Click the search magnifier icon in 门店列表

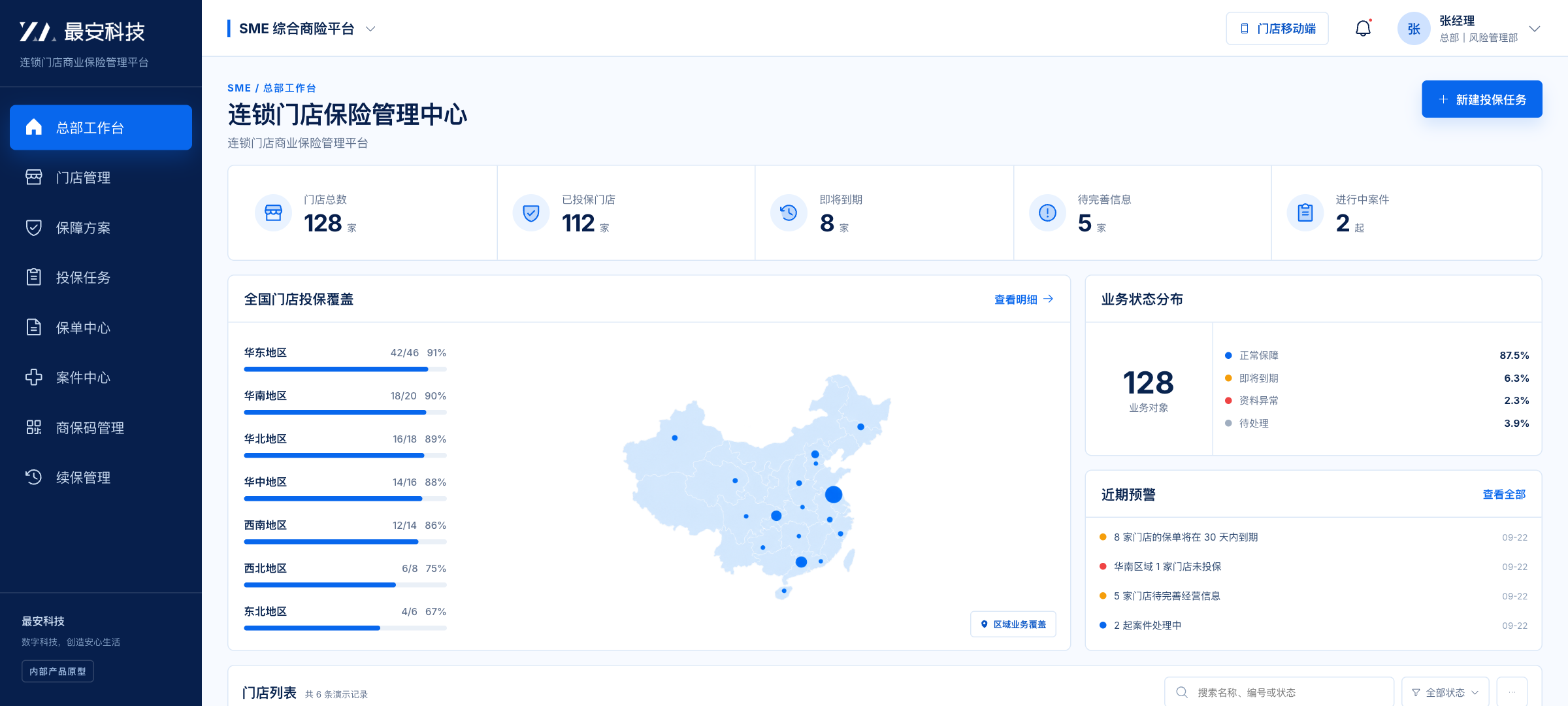point(1182,692)
